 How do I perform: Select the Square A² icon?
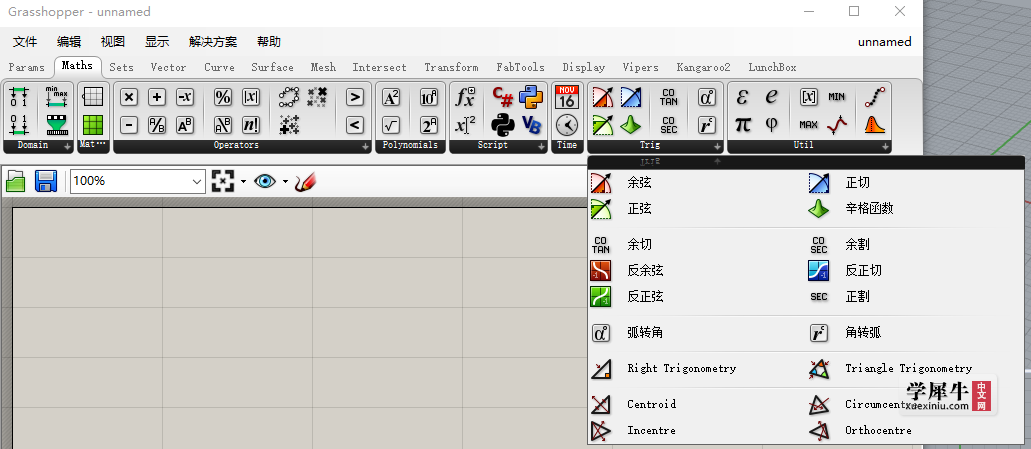click(x=391, y=97)
